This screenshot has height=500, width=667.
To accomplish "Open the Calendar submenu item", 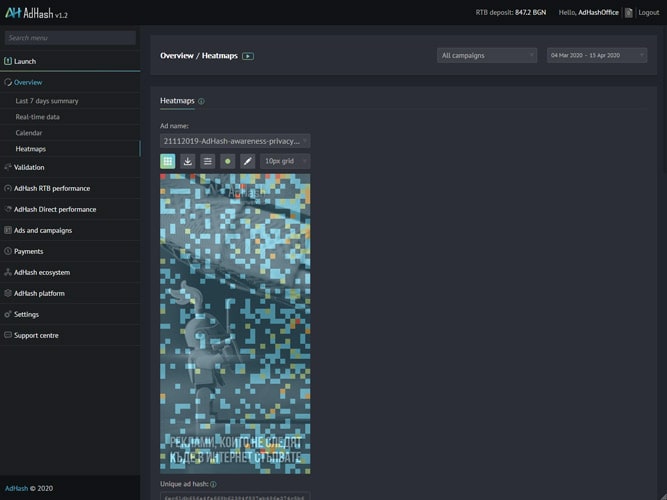I will 29,133.
